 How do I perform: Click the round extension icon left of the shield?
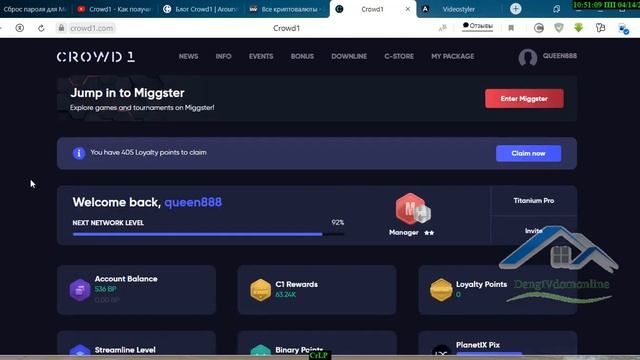point(539,28)
